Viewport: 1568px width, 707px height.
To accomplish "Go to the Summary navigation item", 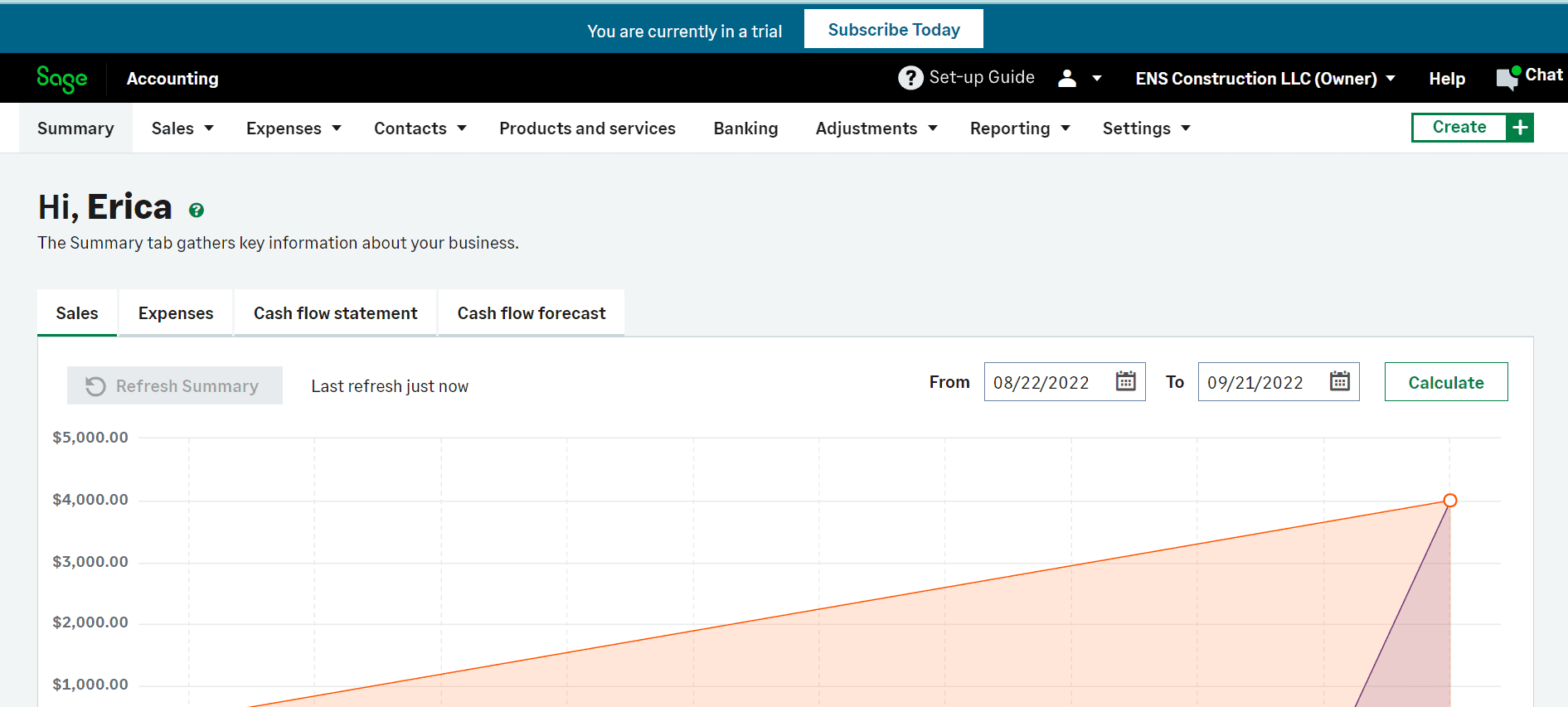I will 75,128.
